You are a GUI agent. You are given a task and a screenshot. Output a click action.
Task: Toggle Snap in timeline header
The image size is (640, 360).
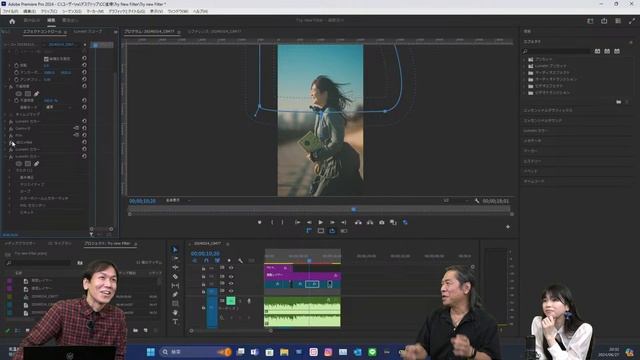tap(206, 260)
